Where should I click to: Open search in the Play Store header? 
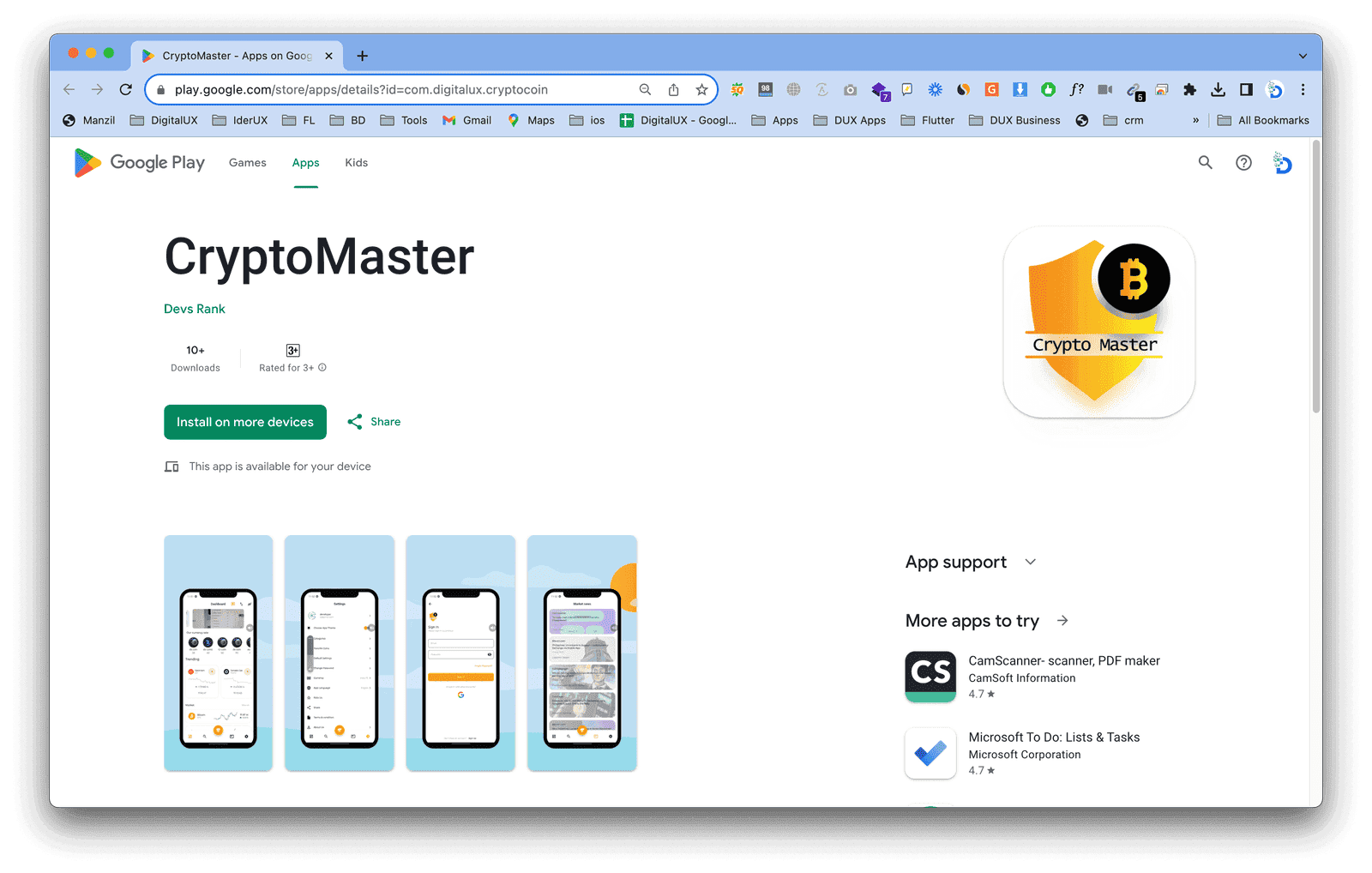[x=1206, y=162]
